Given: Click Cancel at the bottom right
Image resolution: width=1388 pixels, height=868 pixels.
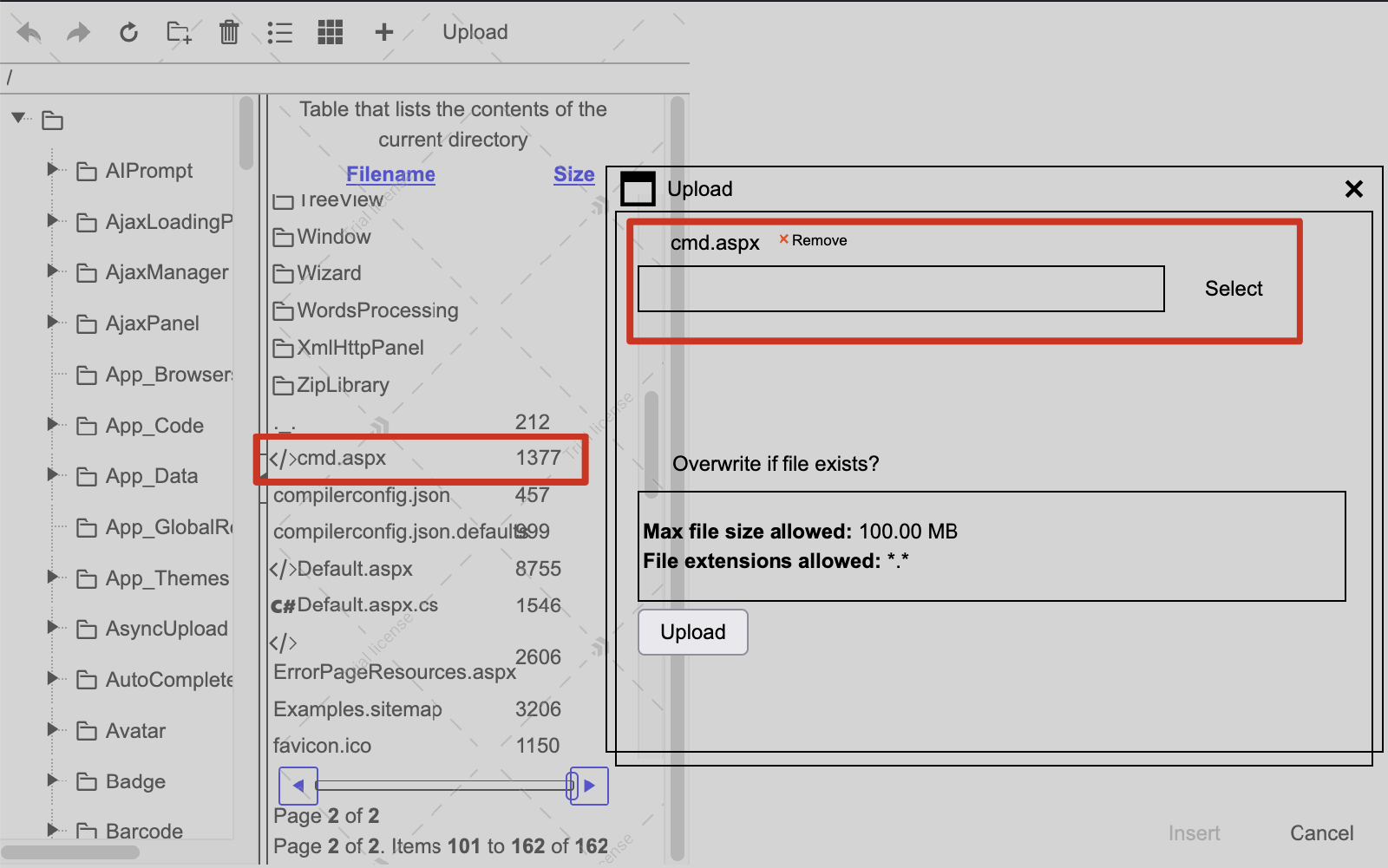Looking at the screenshot, I should tap(1321, 833).
